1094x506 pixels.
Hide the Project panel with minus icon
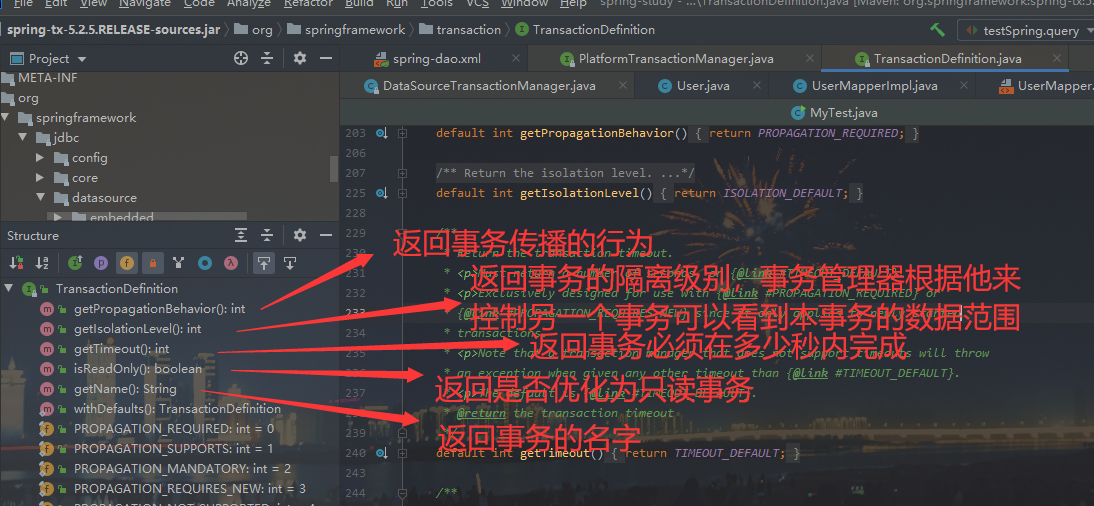click(326, 59)
